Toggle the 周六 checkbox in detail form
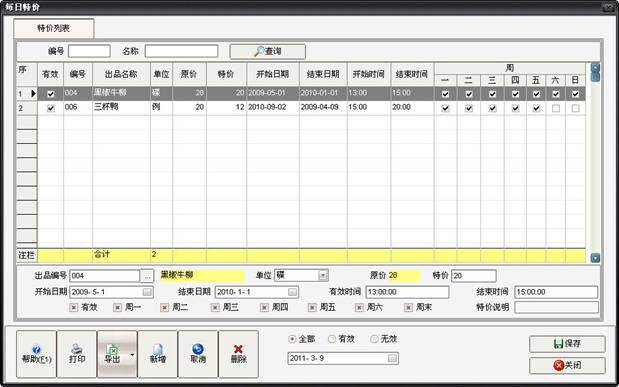The width and height of the screenshot is (619, 387). [359, 308]
